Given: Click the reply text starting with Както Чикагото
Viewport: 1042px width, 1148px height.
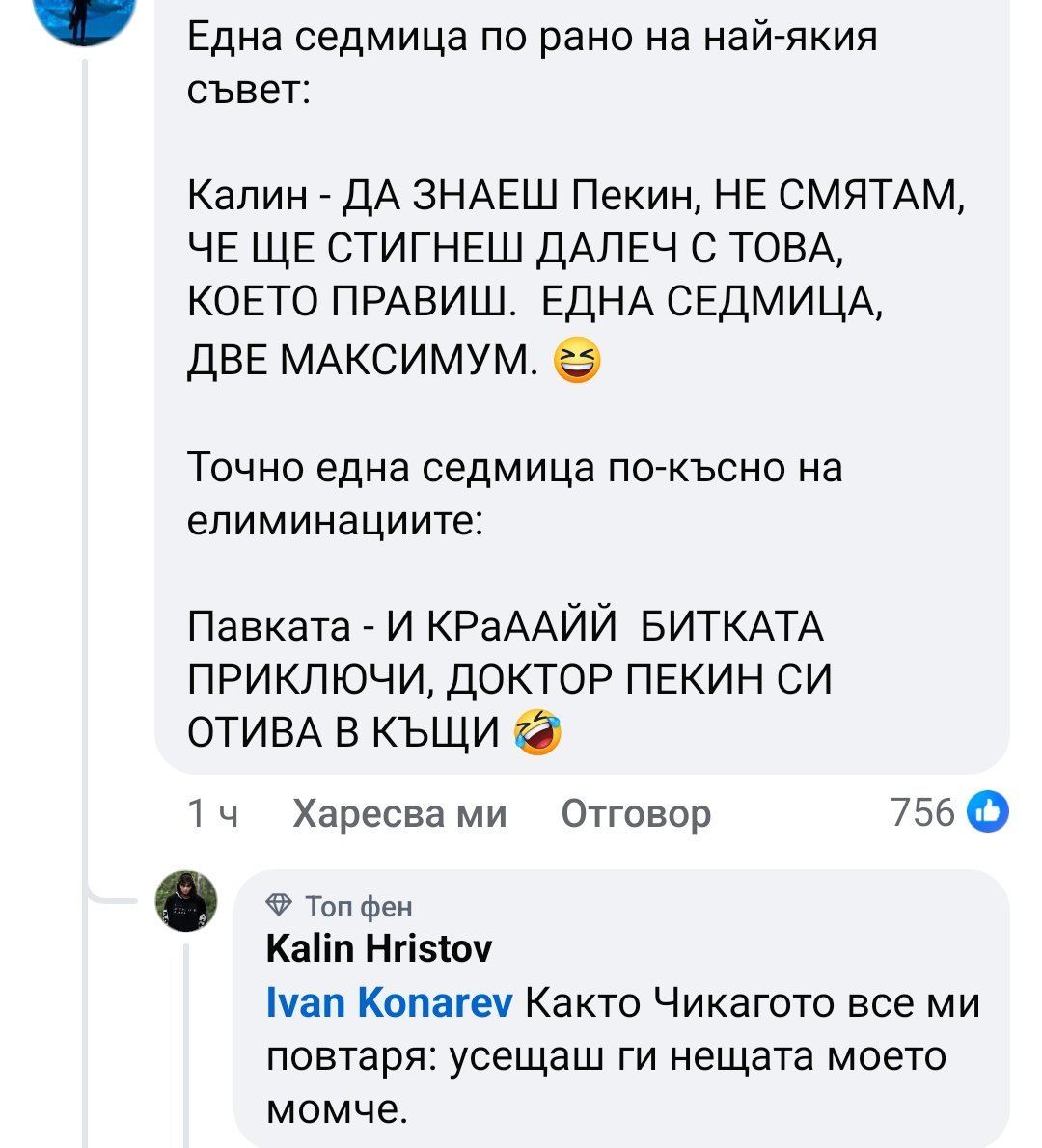Looking at the screenshot, I should point(621,1056).
